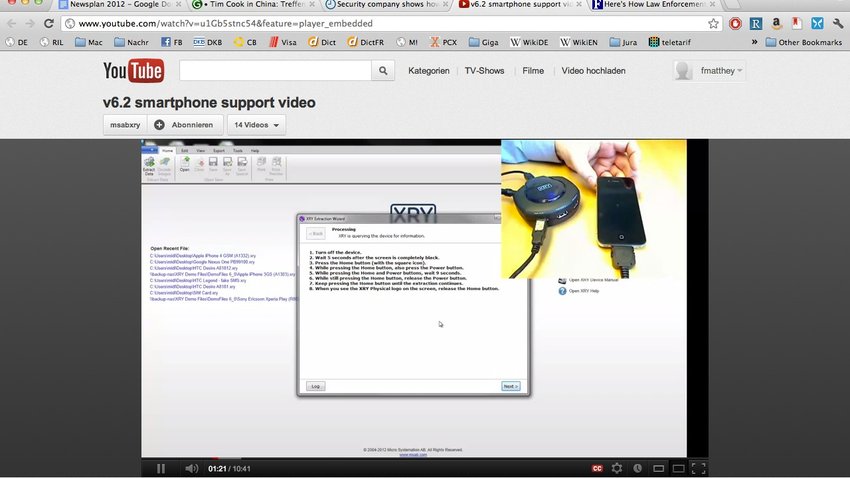Switch to the Here's How Law Enforcement tab
The height and width of the screenshot is (478, 850).
pyautogui.click(x=653, y=5)
